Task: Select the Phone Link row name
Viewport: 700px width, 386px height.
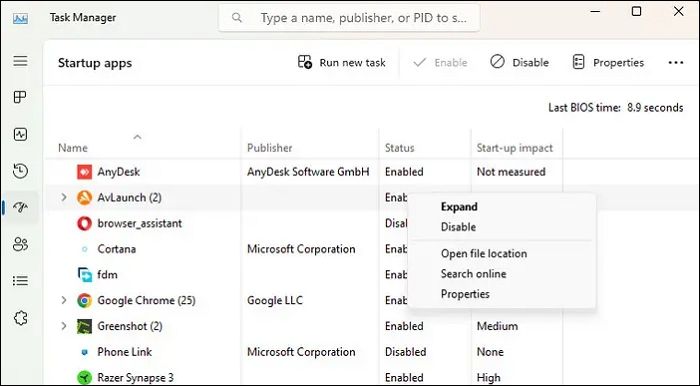Action: (x=125, y=352)
